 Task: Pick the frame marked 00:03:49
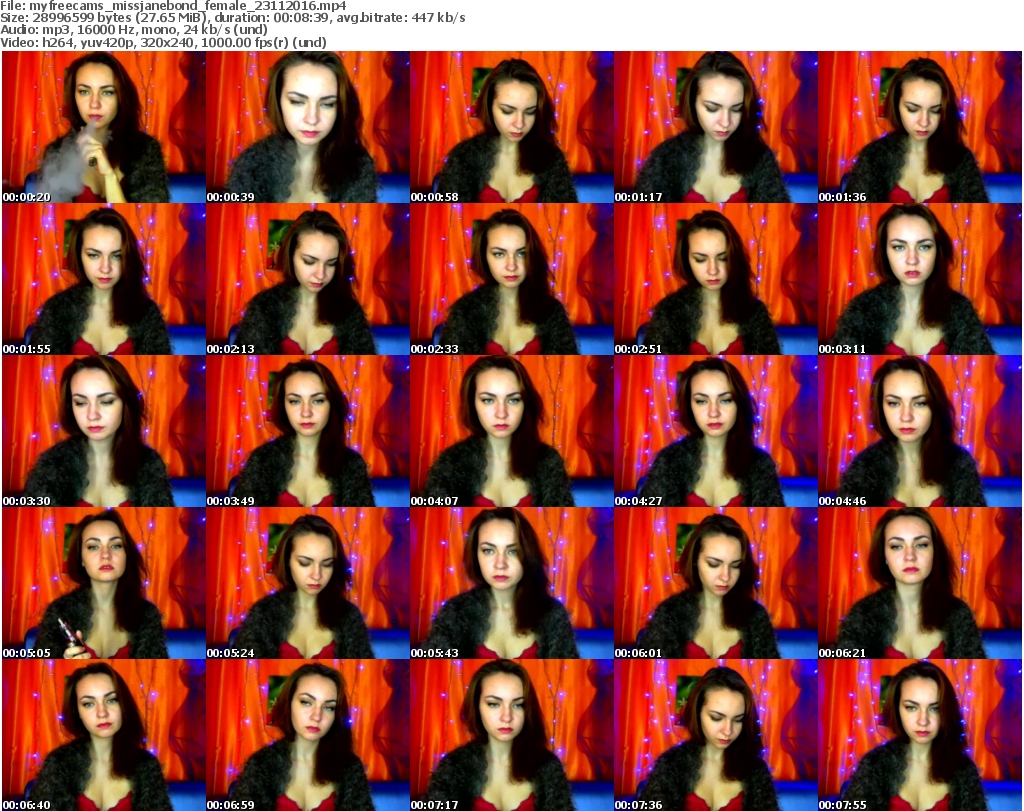coord(308,432)
